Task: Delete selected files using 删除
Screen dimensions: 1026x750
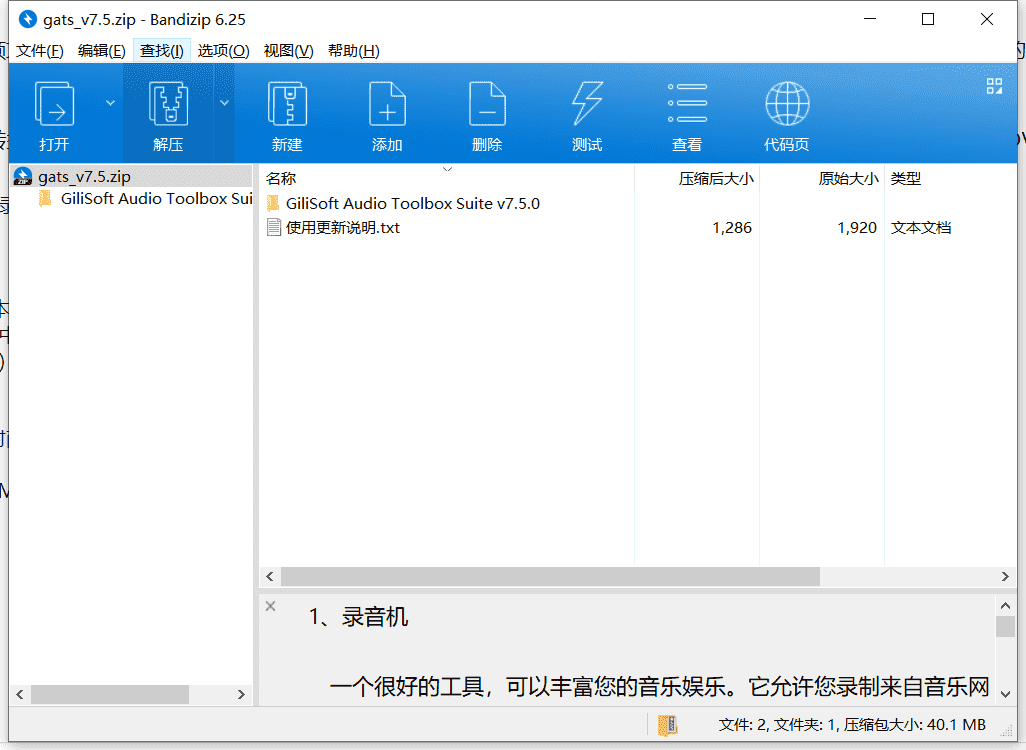Action: pos(487,116)
